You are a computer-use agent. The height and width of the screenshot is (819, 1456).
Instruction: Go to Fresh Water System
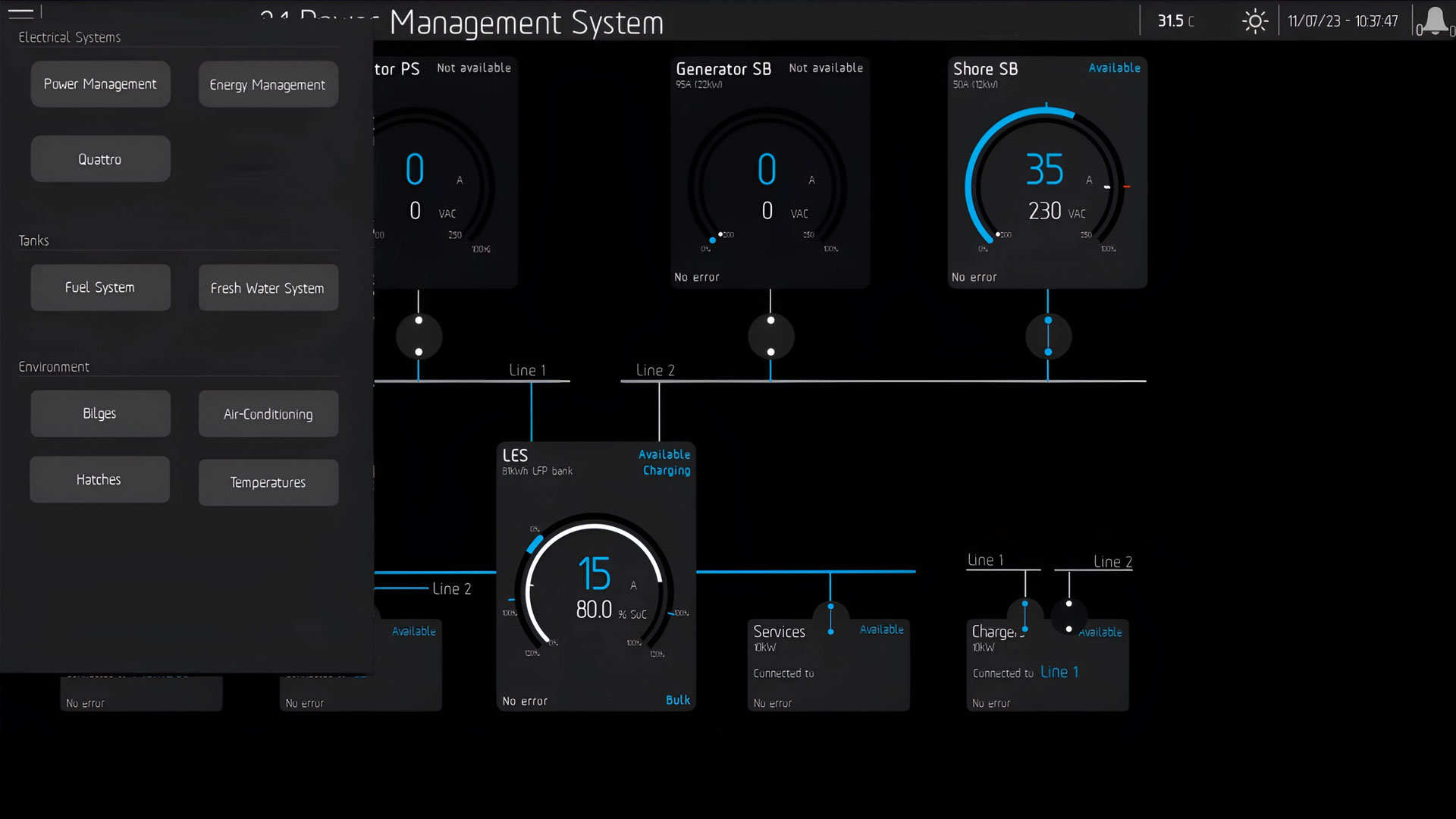coord(268,288)
